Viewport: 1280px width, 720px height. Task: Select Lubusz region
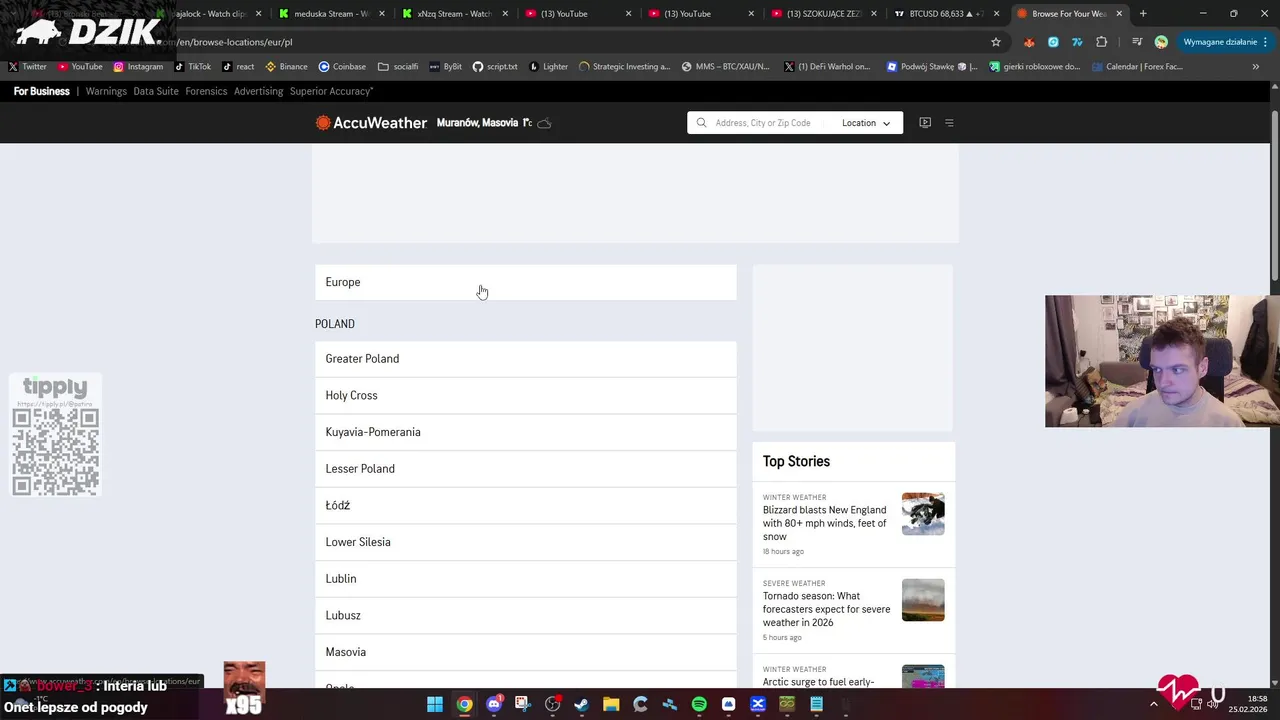point(526,616)
